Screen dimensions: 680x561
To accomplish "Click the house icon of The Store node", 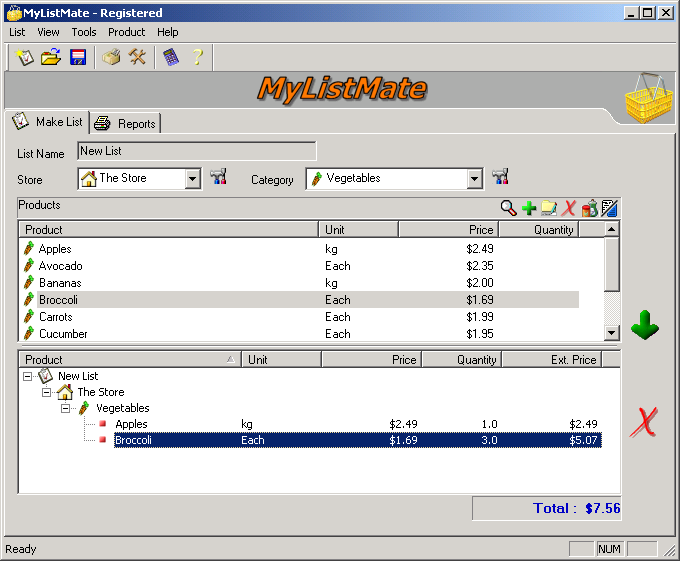I will [x=65, y=392].
